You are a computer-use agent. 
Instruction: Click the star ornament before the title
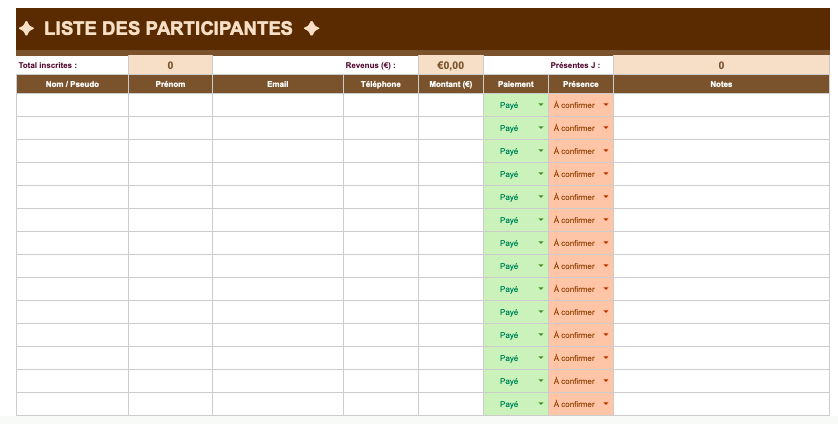pyautogui.click(x=27, y=29)
